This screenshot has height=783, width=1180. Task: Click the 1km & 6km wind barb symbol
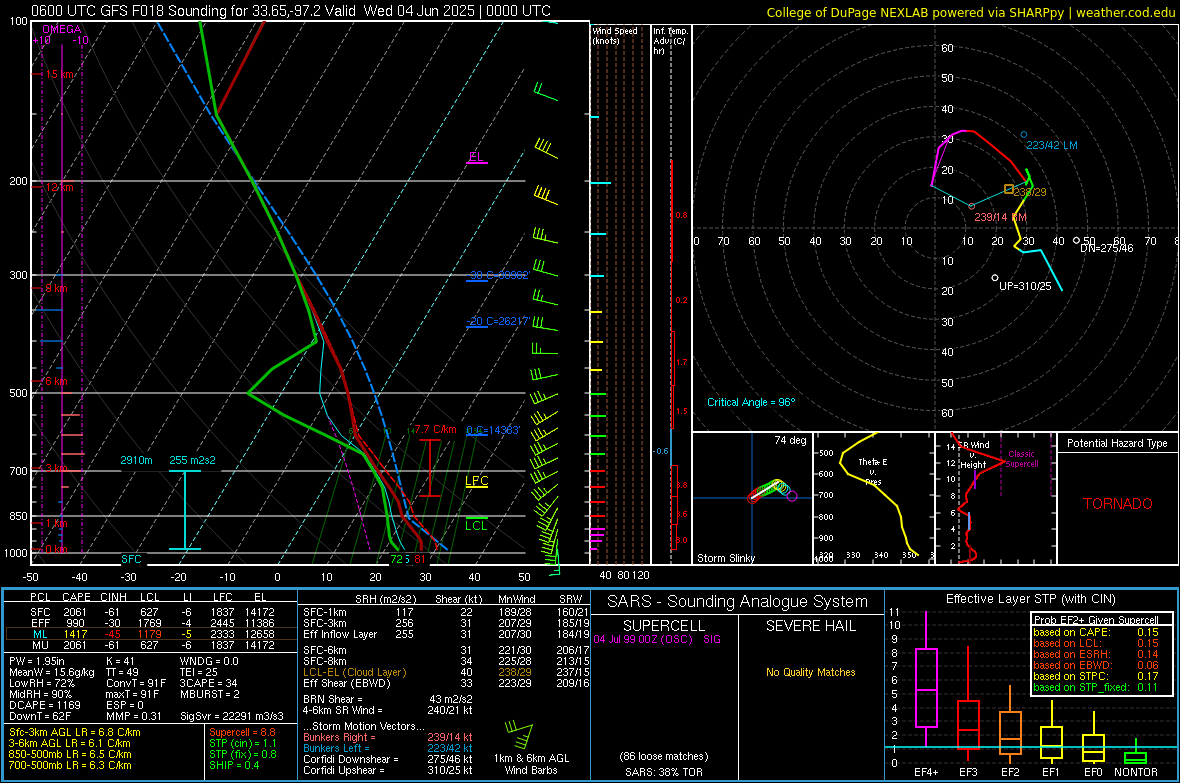coord(519,735)
